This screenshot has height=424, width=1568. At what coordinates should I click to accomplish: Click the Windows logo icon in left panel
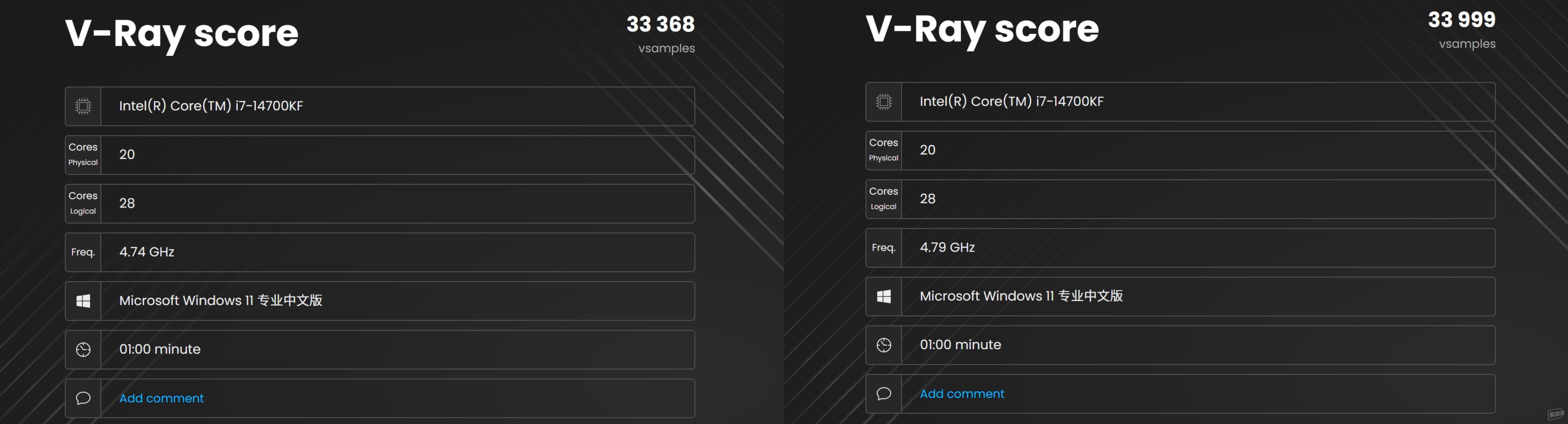(83, 301)
